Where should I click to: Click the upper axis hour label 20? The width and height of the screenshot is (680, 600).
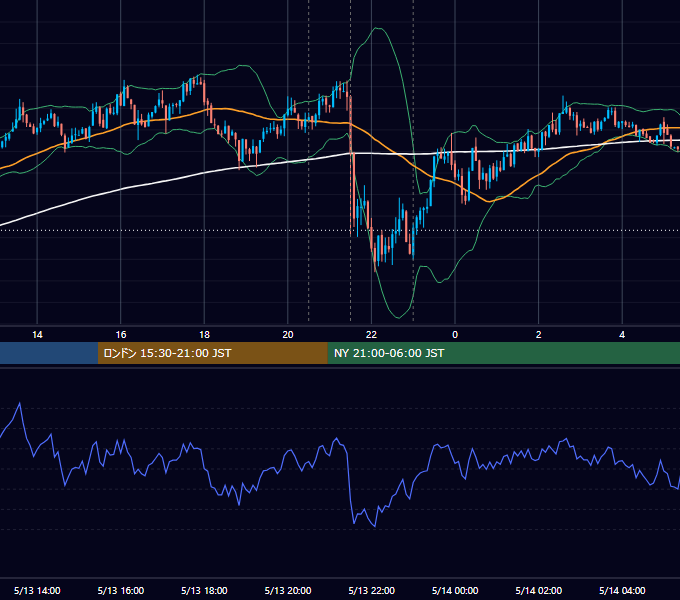click(288, 335)
